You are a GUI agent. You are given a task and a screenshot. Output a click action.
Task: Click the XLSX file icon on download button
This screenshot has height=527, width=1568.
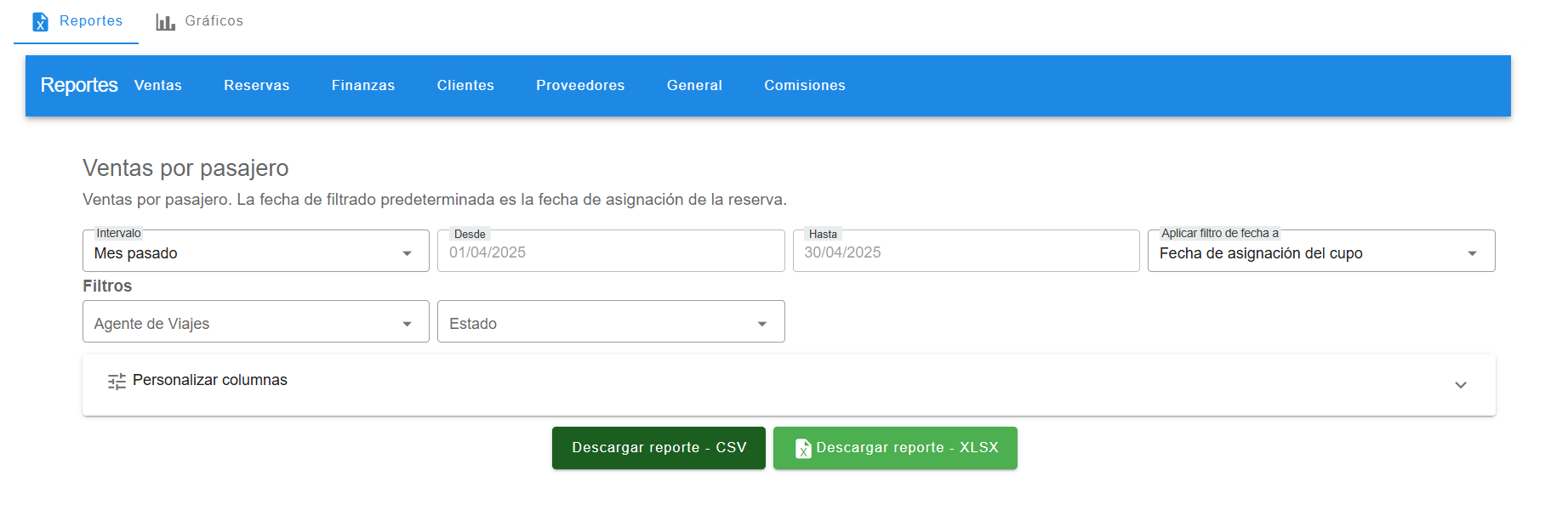(802, 449)
